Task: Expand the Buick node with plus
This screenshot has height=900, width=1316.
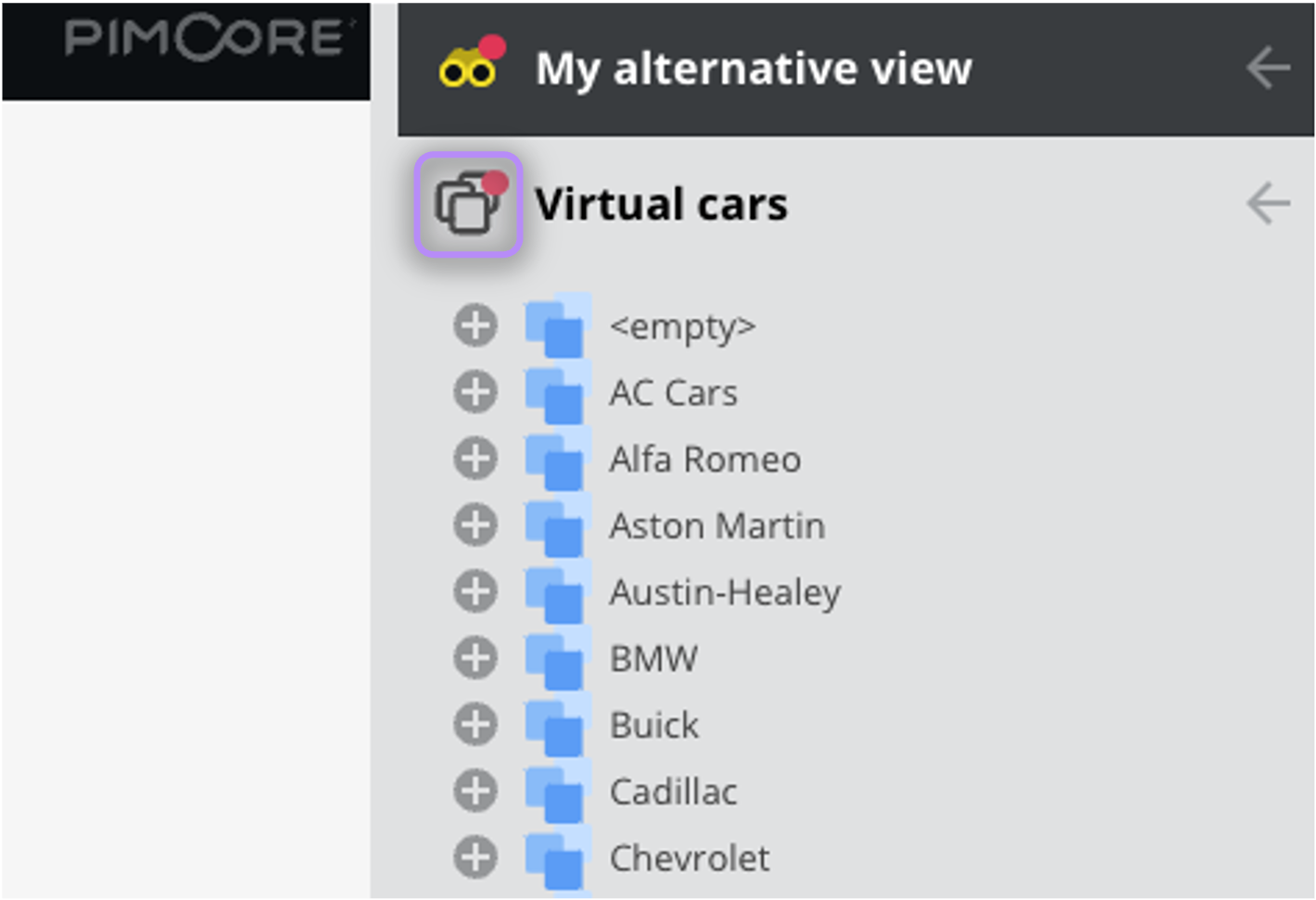Action: click(x=475, y=725)
